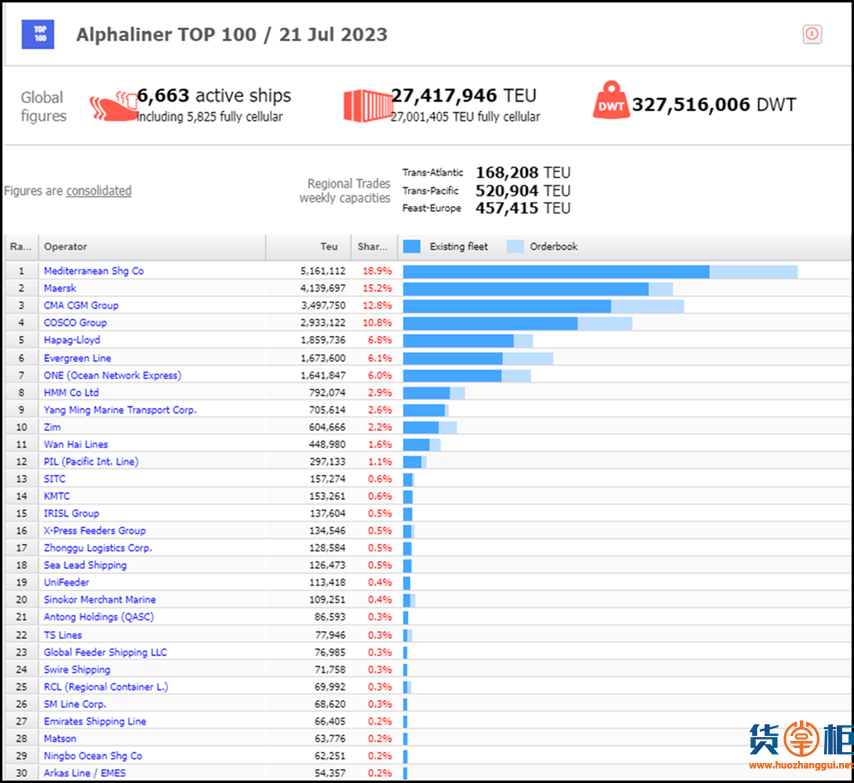Click the '327,516,006 DWT' figure
The image size is (854, 783).
714,105
